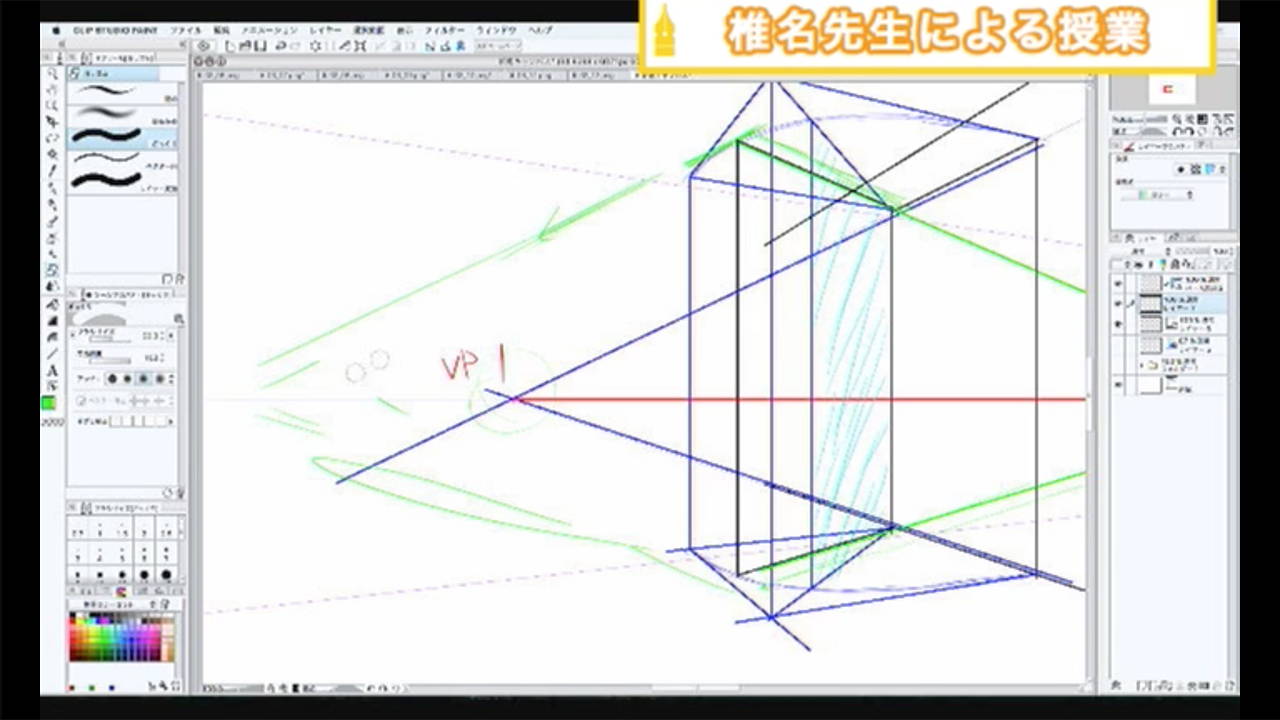Open the ファイル menu

click(185, 30)
